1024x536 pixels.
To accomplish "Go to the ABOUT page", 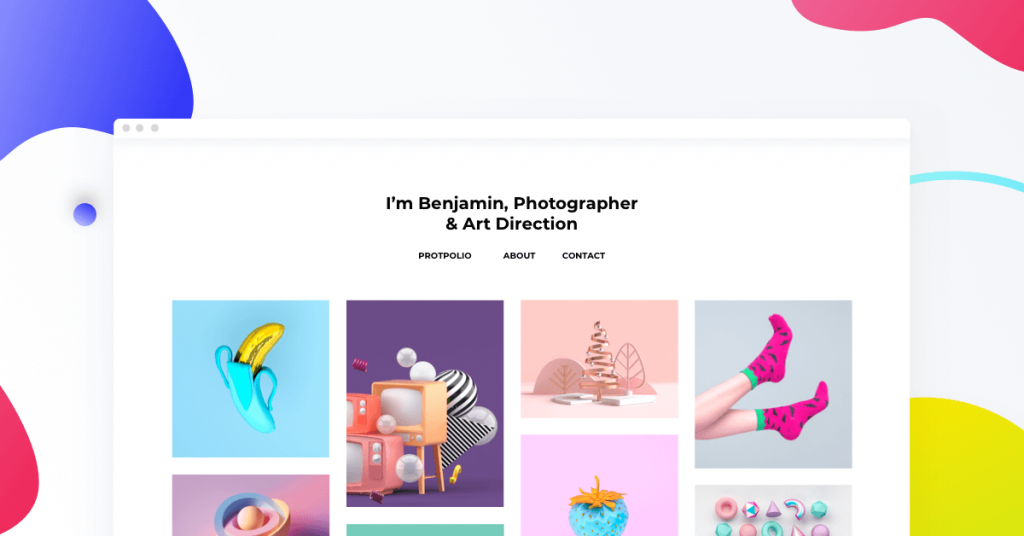I will 519,255.
